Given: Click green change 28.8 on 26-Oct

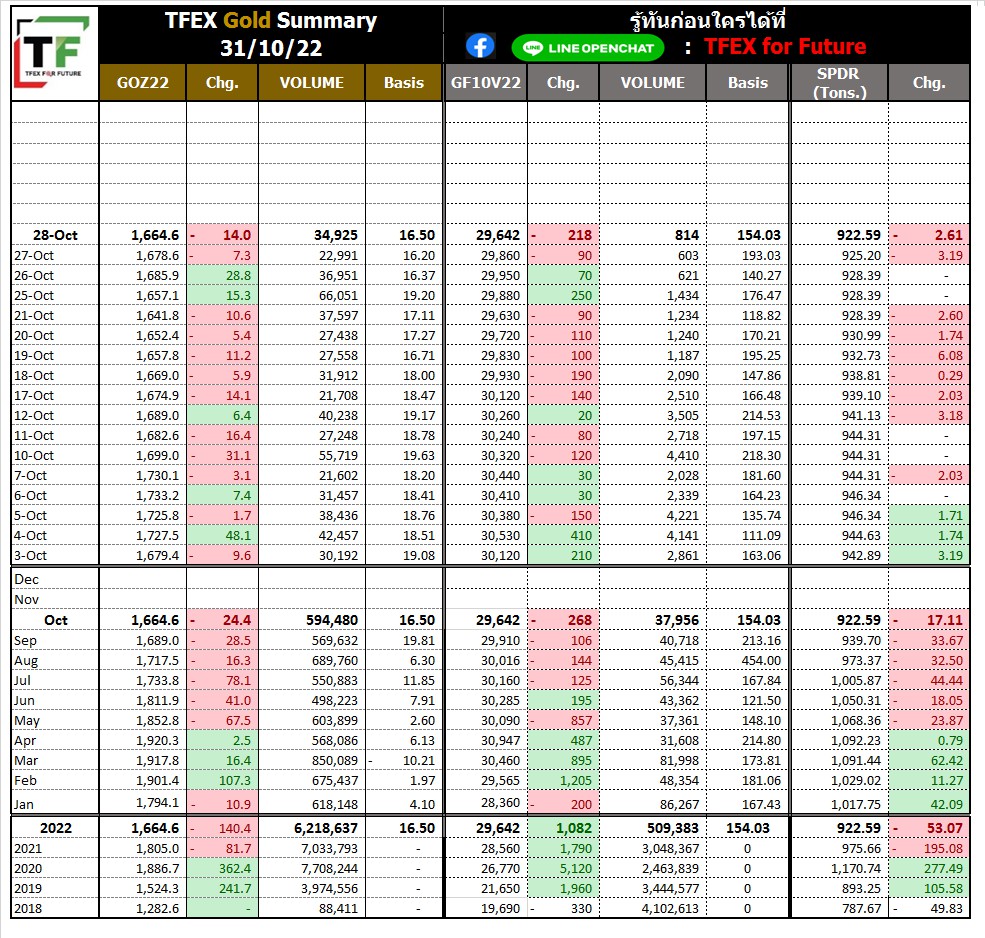Looking at the screenshot, I should (x=238, y=276).
